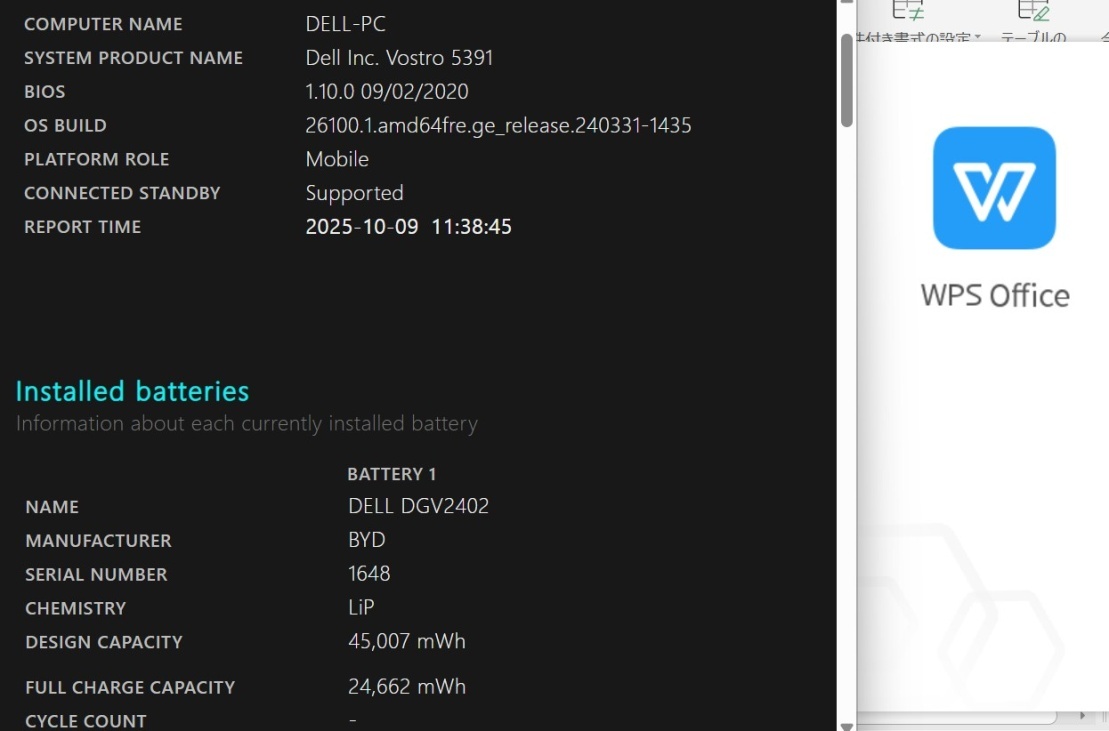Click the conditional formatting ribbon icon

(x=908, y=10)
